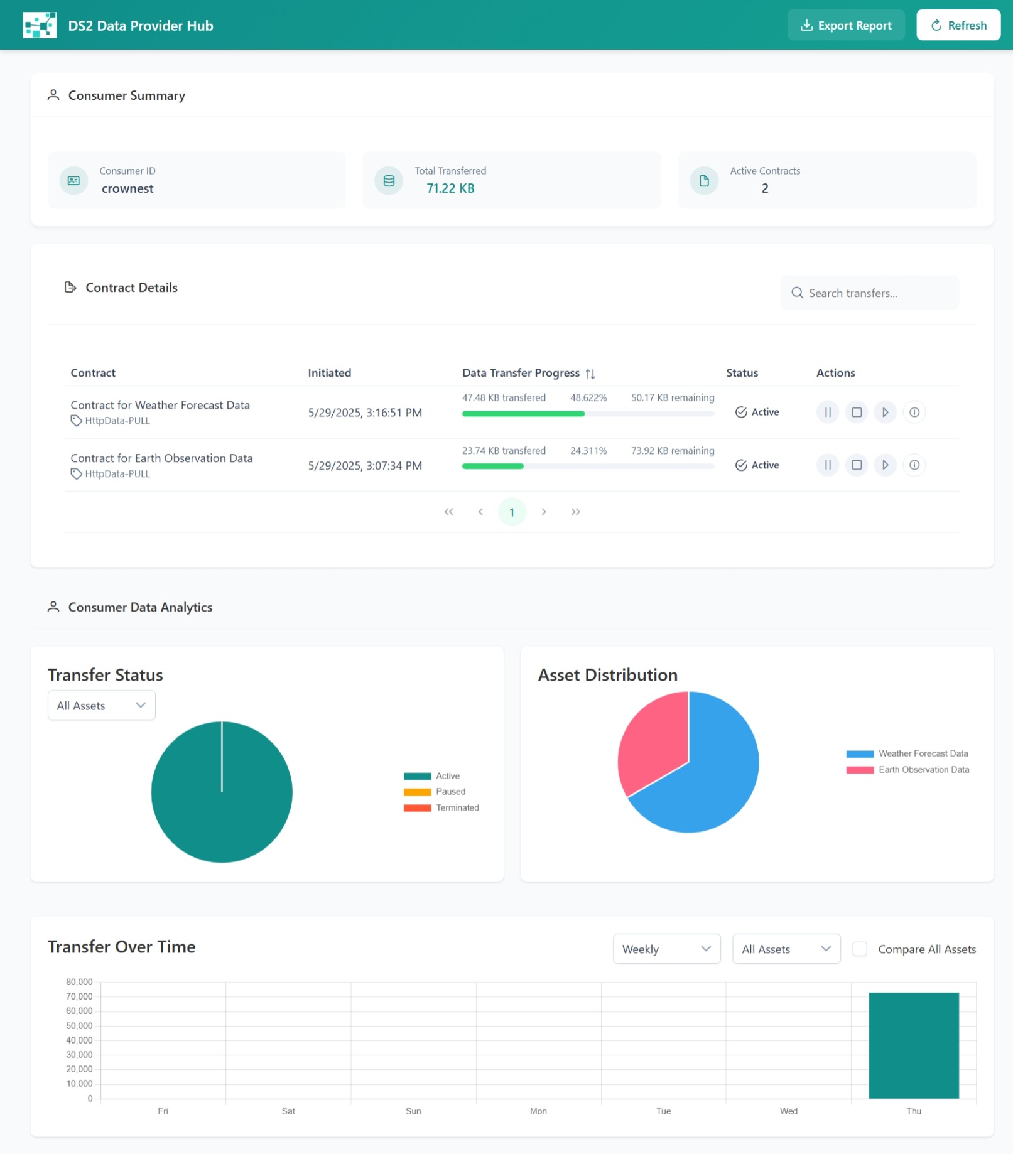Go to page 1 in pagination
Viewport: 1013px width, 1176px height.
click(512, 512)
